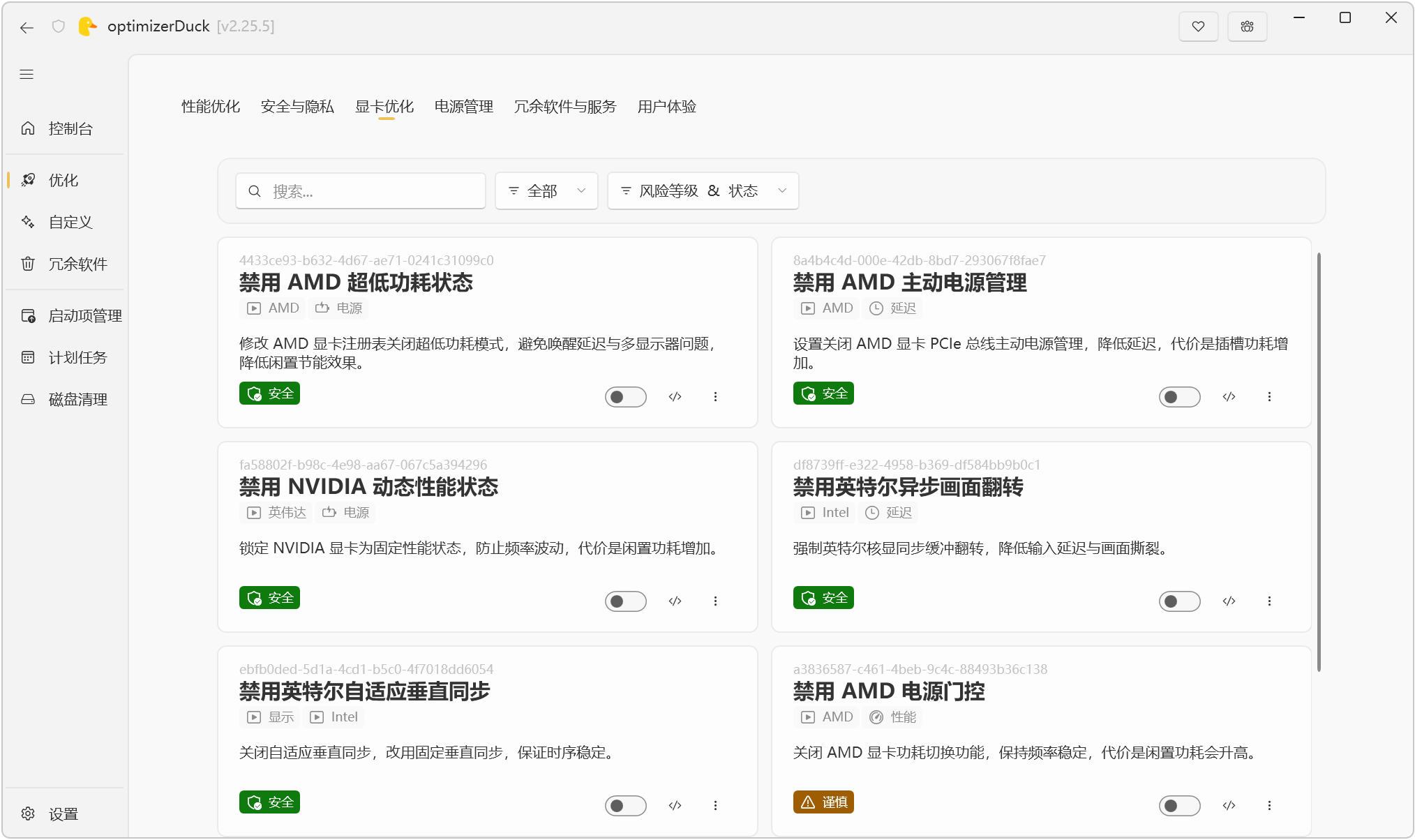Click GUID 8a4b4c4d-000e-42db-8bd7-293067f8fae7

(920, 260)
